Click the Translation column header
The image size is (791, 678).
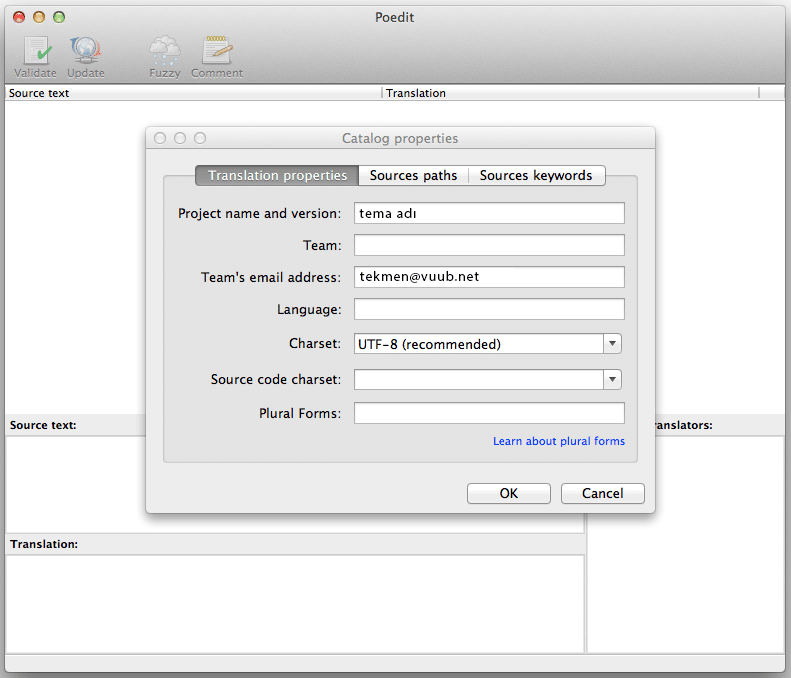click(570, 93)
